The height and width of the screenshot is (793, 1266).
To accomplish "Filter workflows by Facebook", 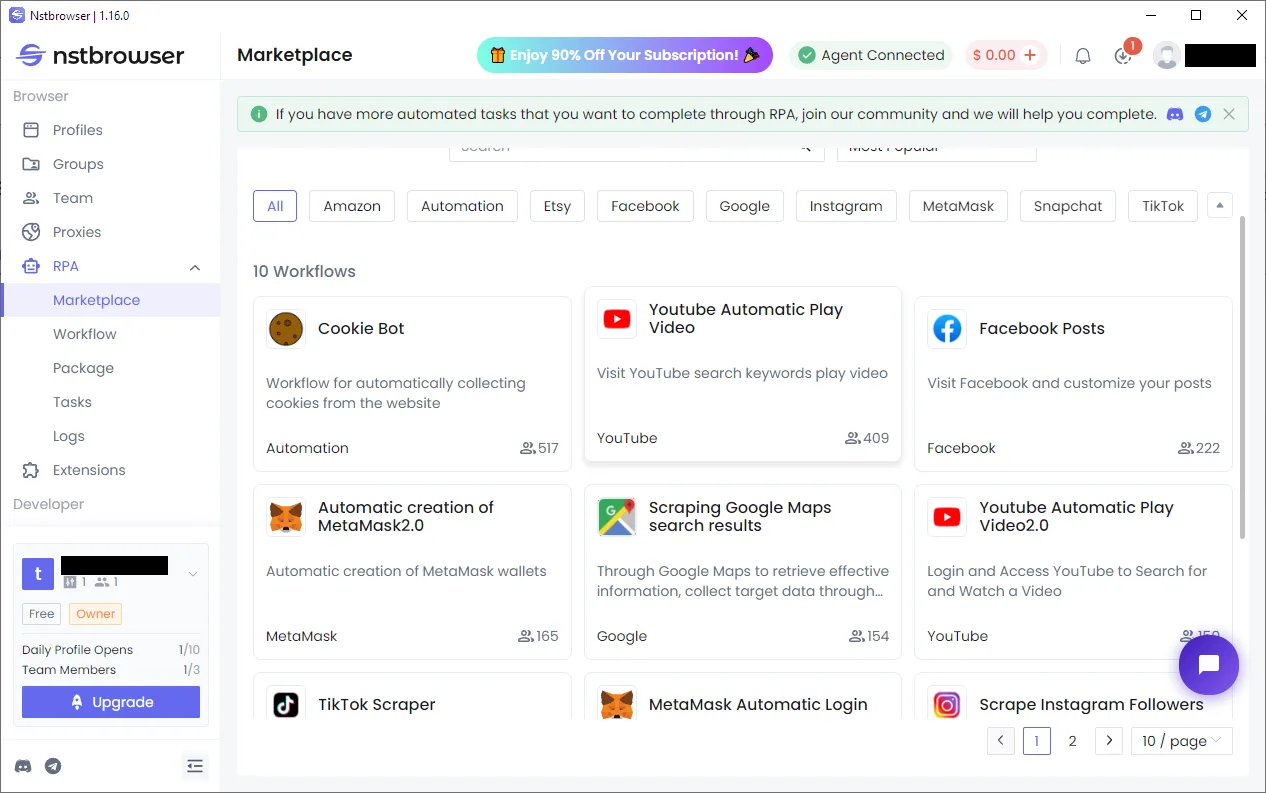I will tap(645, 206).
